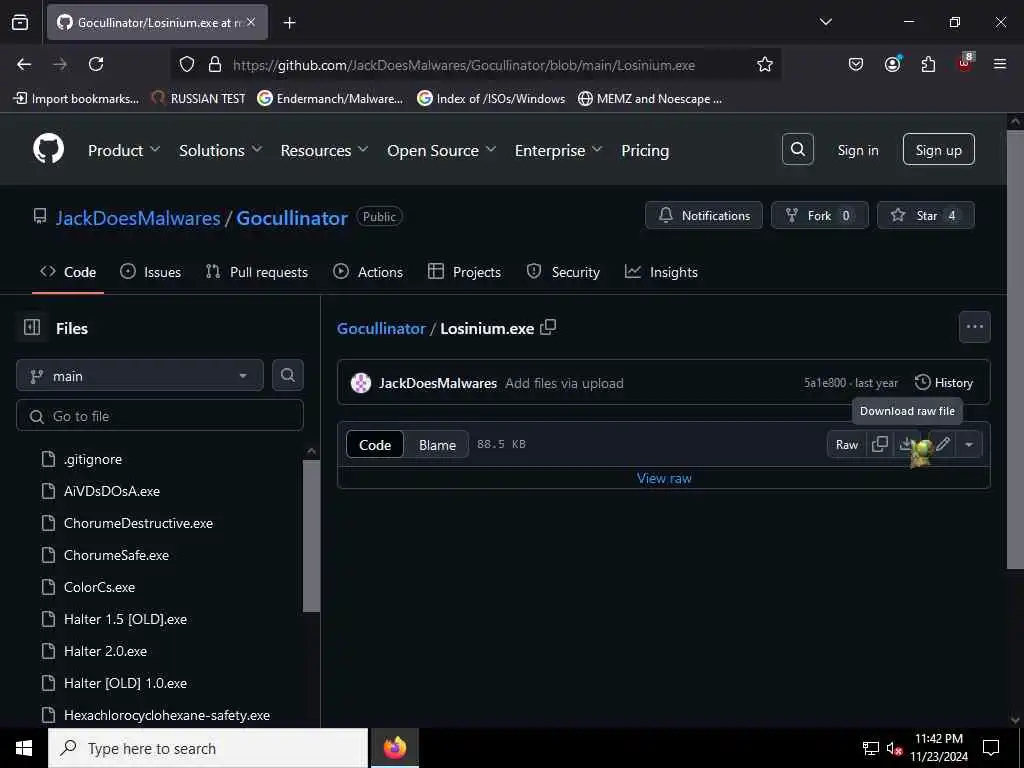Click the Firefox back arrow
Image resolution: width=1024 pixels, height=768 pixels.
[x=24, y=64]
